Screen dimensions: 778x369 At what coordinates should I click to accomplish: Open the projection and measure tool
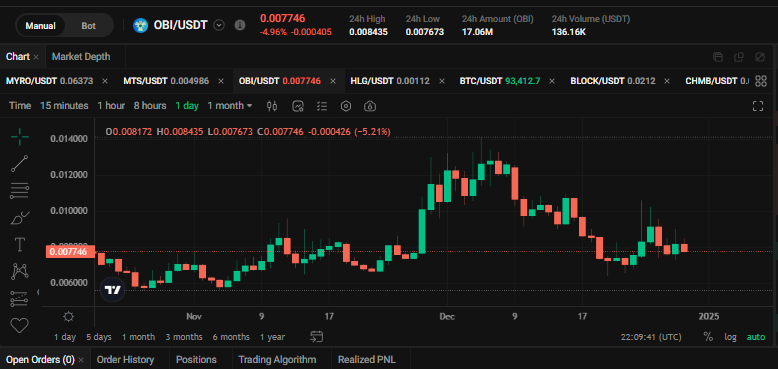tap(20, 299)
